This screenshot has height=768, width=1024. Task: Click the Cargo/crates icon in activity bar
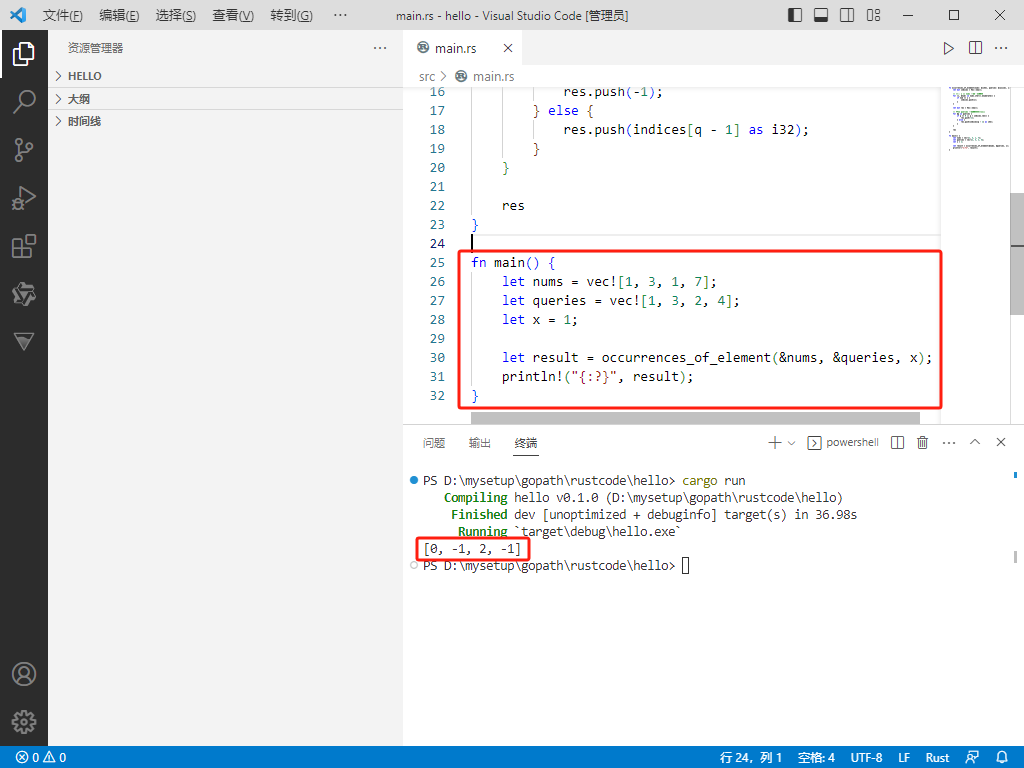(x=24, y=294)
